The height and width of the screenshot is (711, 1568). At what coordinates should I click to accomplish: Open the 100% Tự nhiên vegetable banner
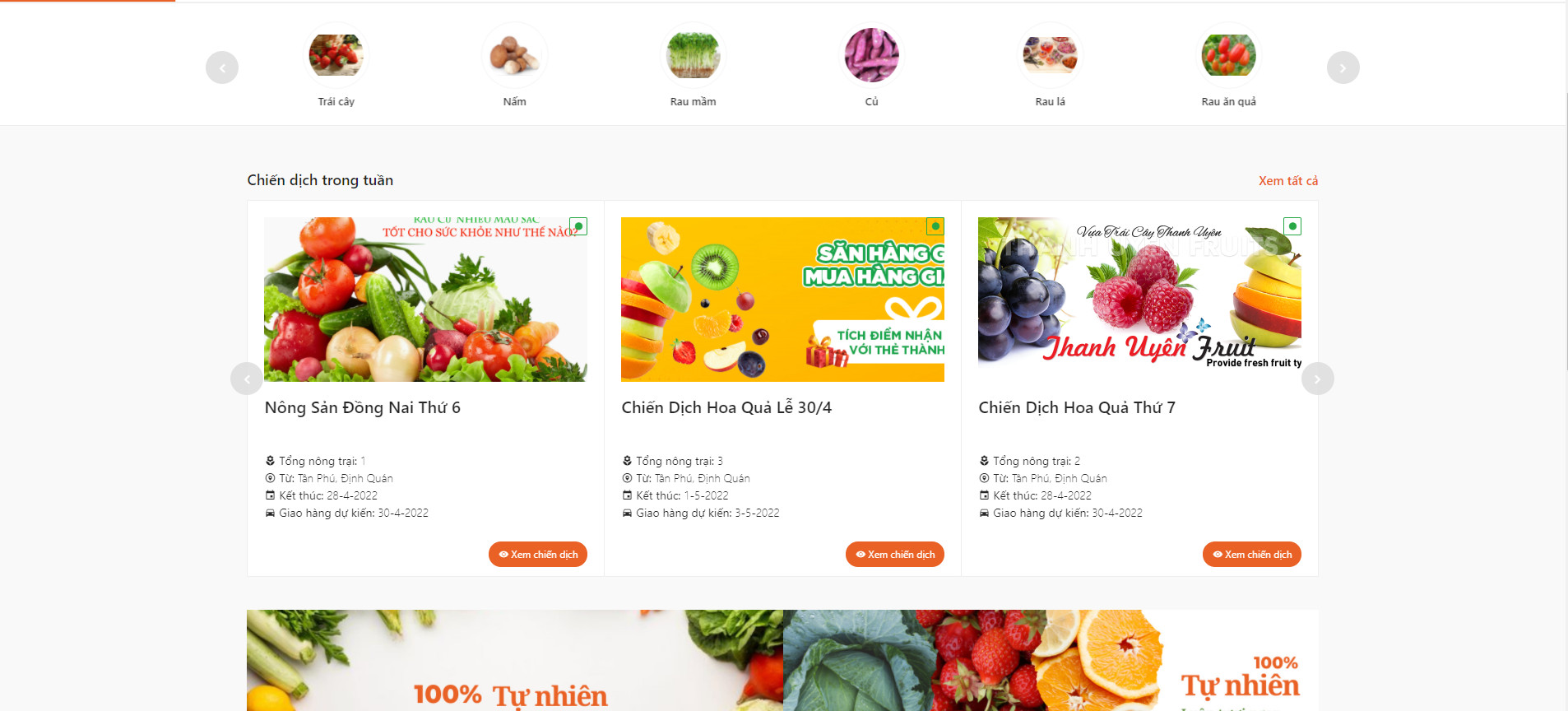515,660
